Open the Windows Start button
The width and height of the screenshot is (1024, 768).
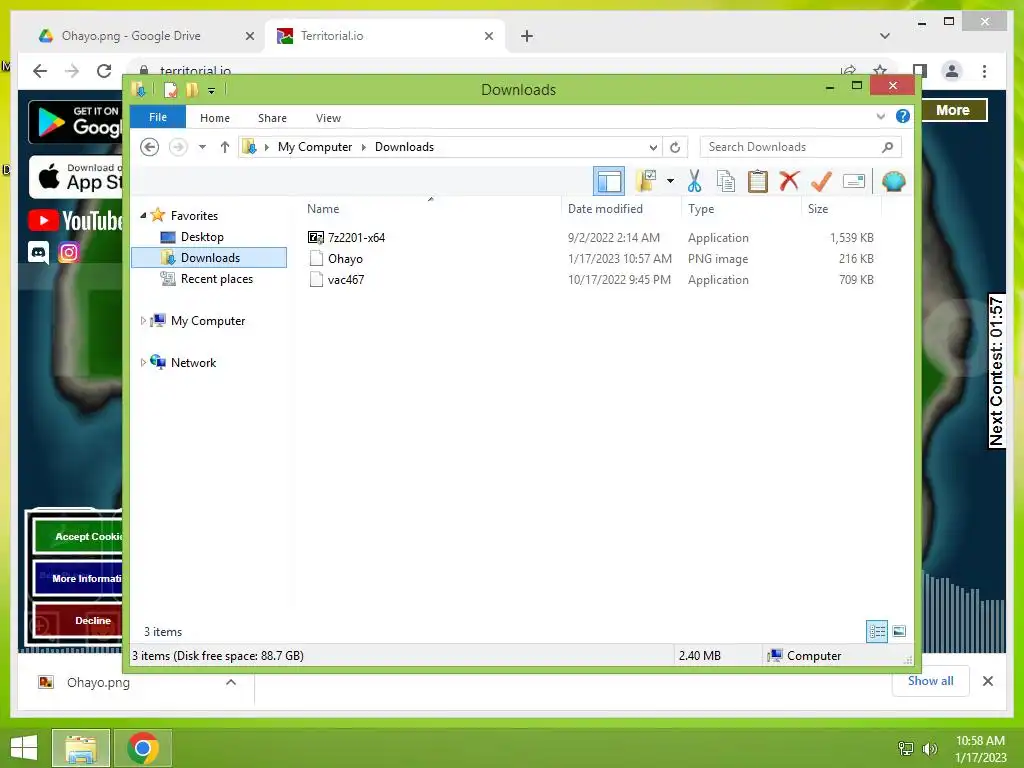coord(24,748)
